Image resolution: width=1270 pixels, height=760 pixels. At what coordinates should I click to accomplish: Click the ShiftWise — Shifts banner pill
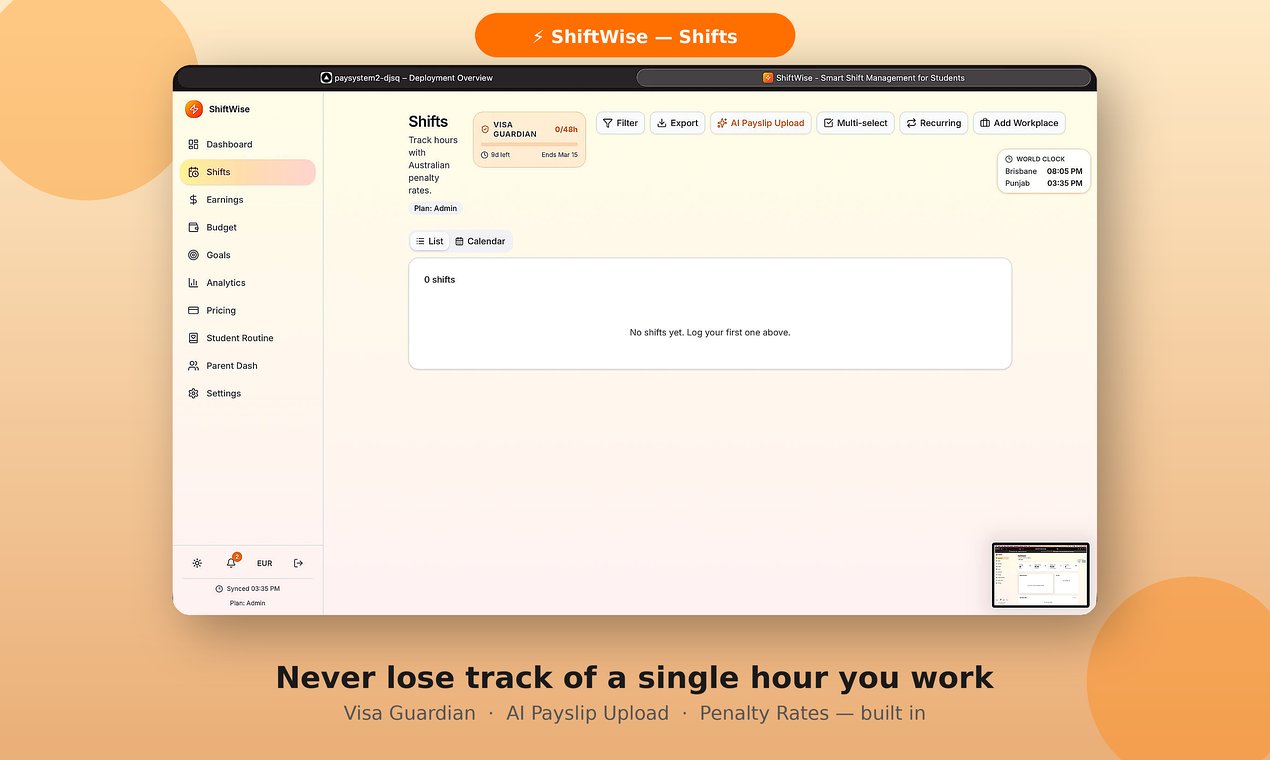[635, 36]
